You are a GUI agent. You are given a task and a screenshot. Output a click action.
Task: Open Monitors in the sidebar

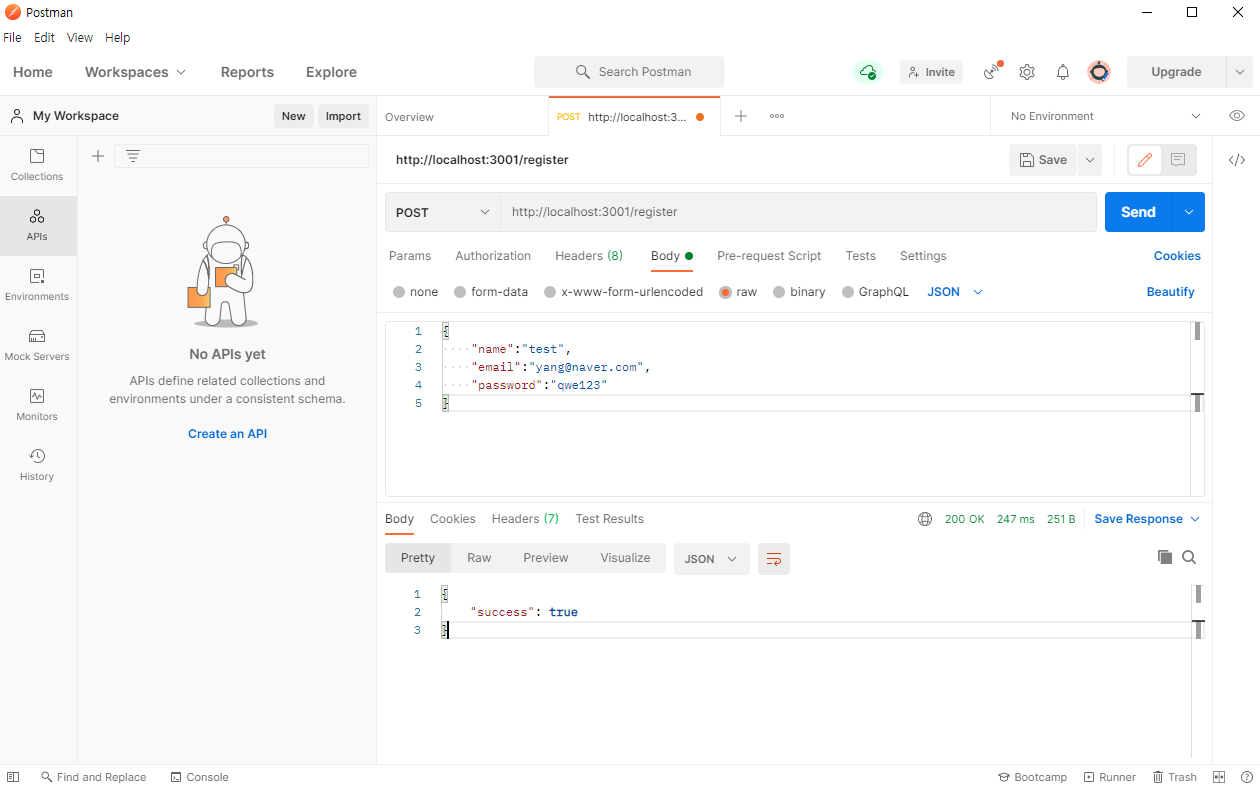coord(37,405)
